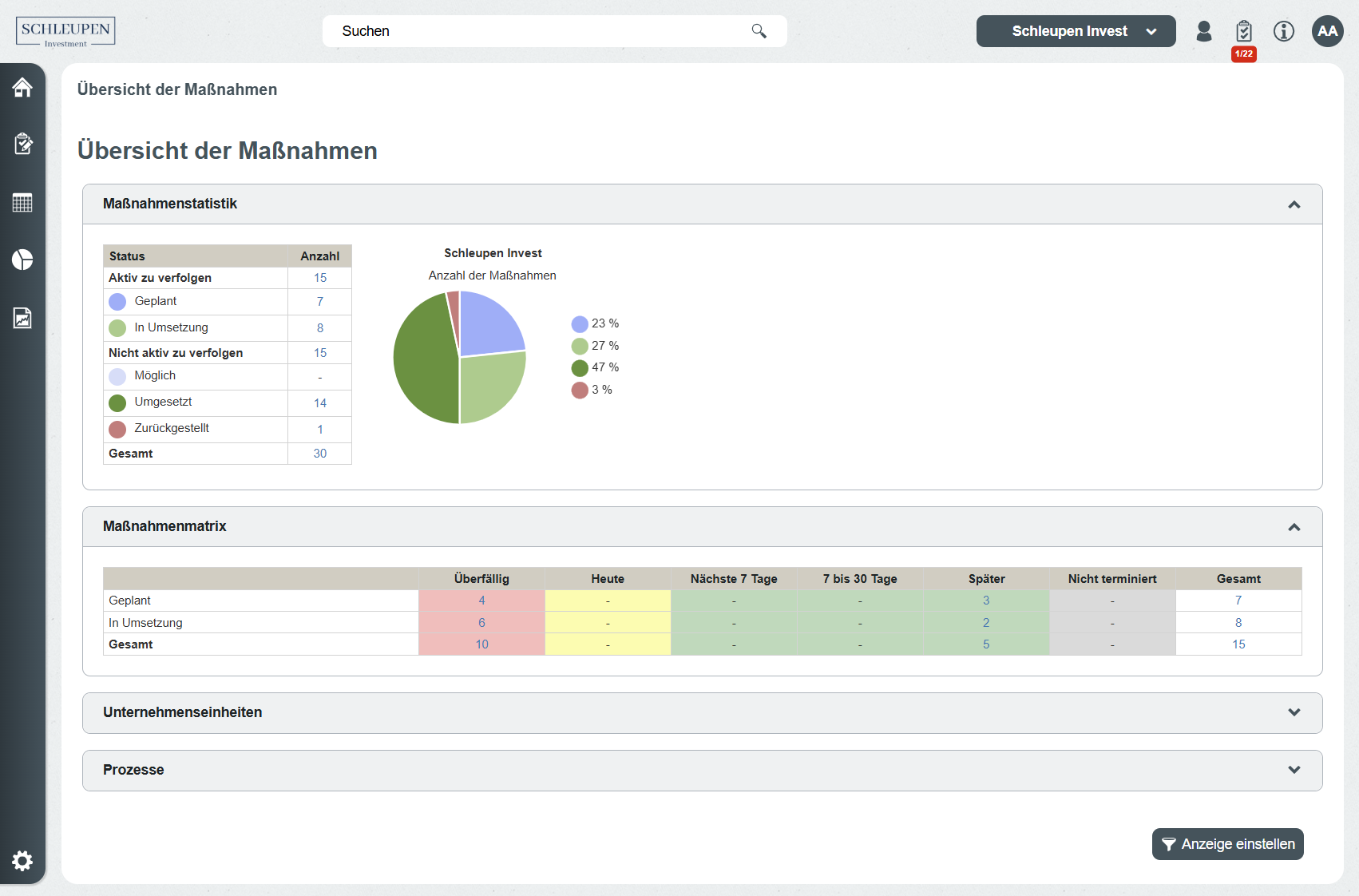The image size is (1359, 896).
Task: Click the user profile icon in header
Action: [x=1204, y=31]
